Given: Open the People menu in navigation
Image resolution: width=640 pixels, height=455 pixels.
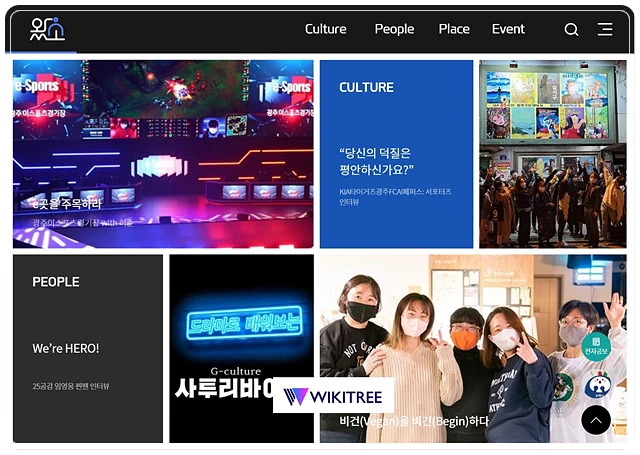Looking at the screenshot, I should pyautogui.click(x=394, y=29).
